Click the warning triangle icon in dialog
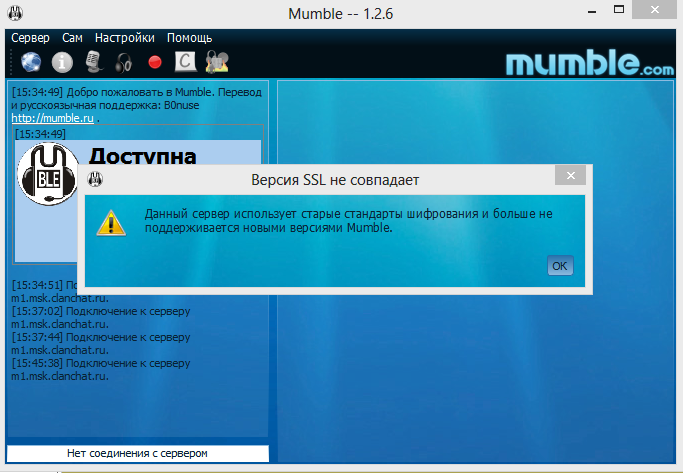This screenshot has height=473, width=683. click(111, 220)
